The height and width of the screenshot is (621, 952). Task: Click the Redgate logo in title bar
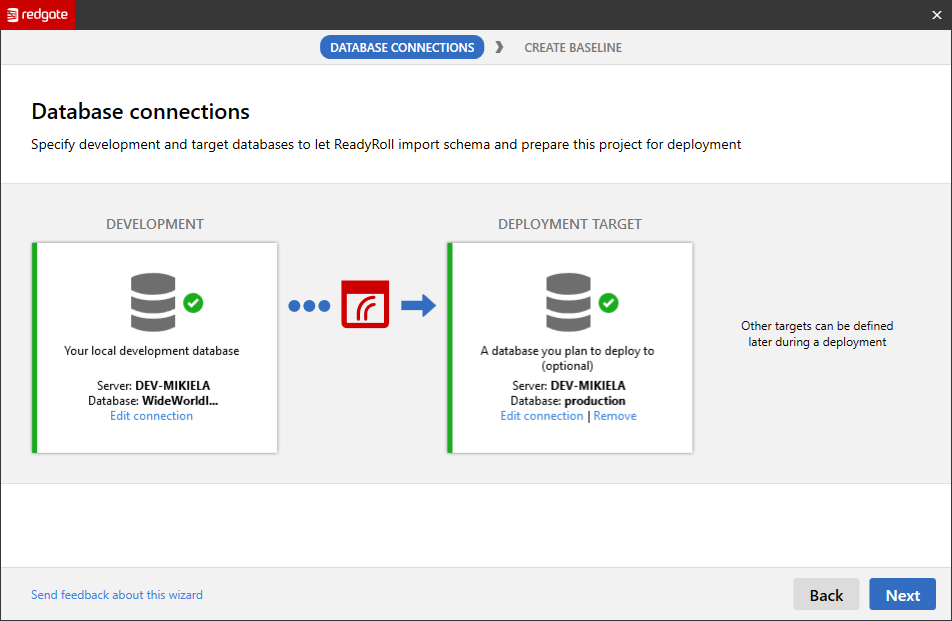(37, 14)
